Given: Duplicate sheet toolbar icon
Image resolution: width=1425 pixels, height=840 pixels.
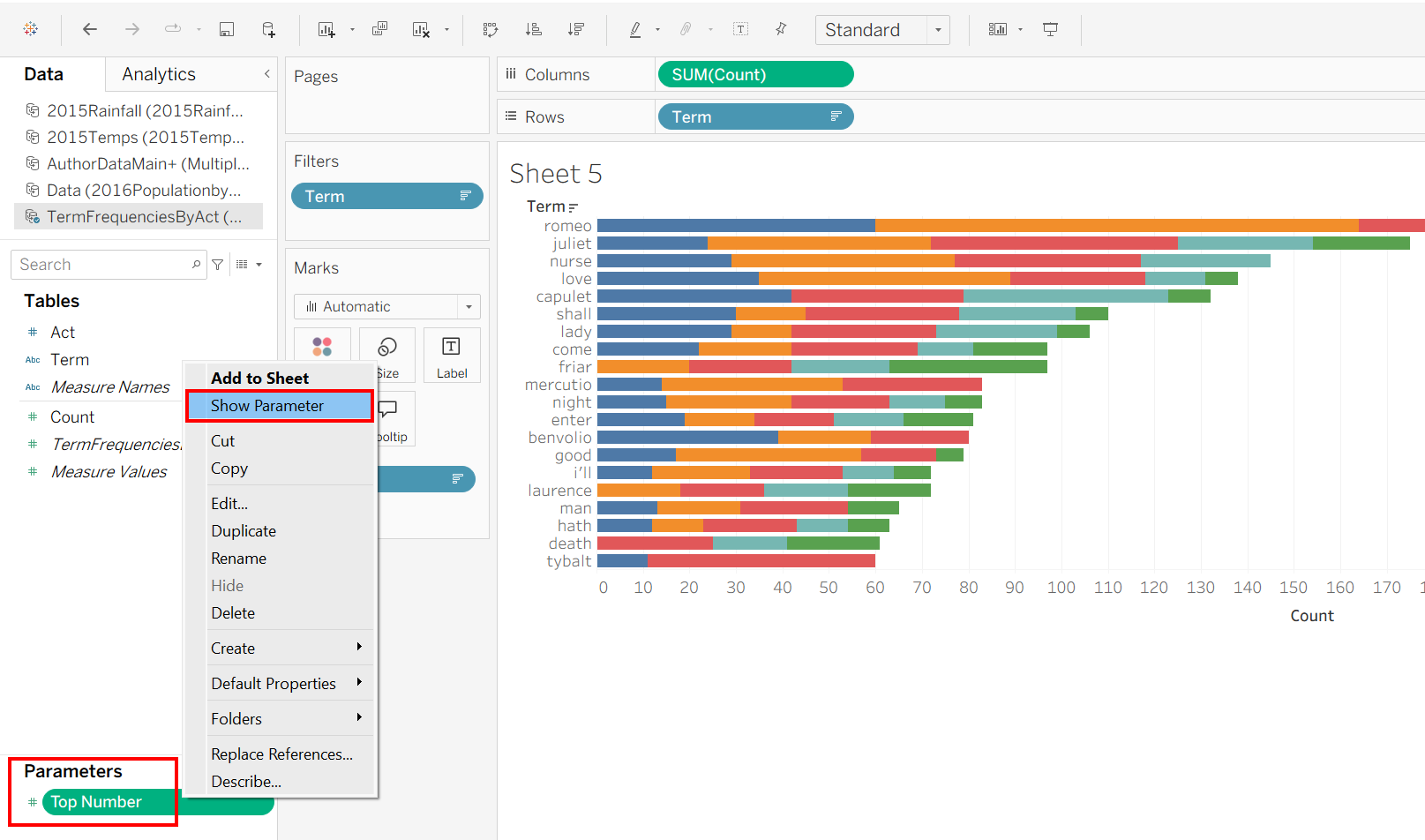Looking at the screenshot, I should point(379,29).
